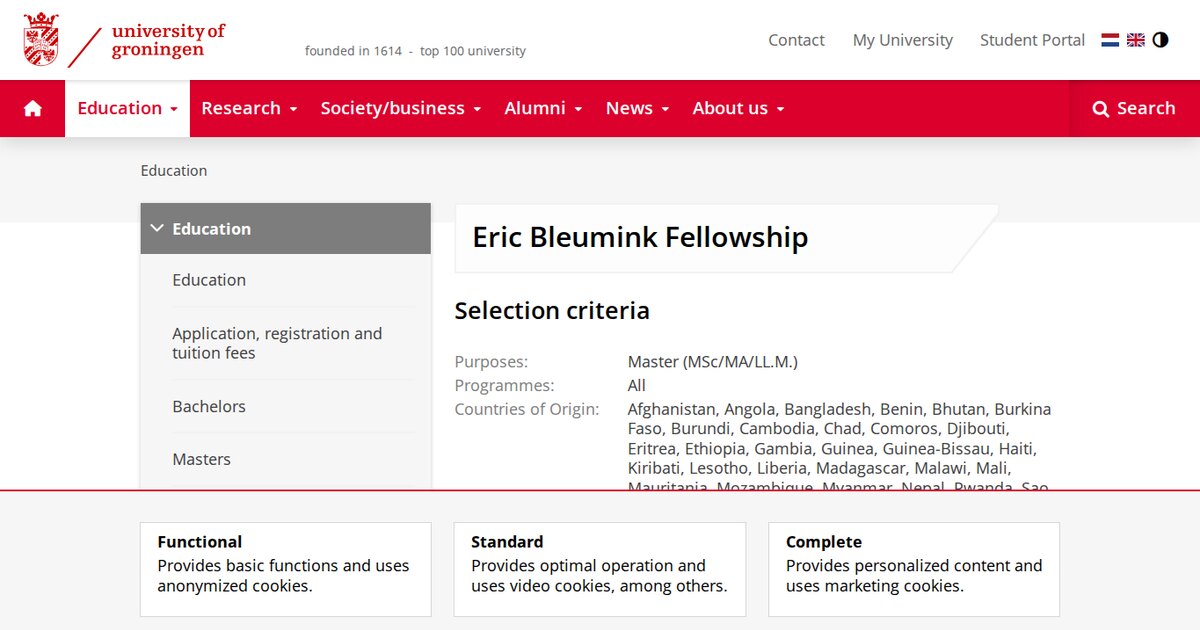
Task: Select the English UK flag icon
Action: 1136,40
